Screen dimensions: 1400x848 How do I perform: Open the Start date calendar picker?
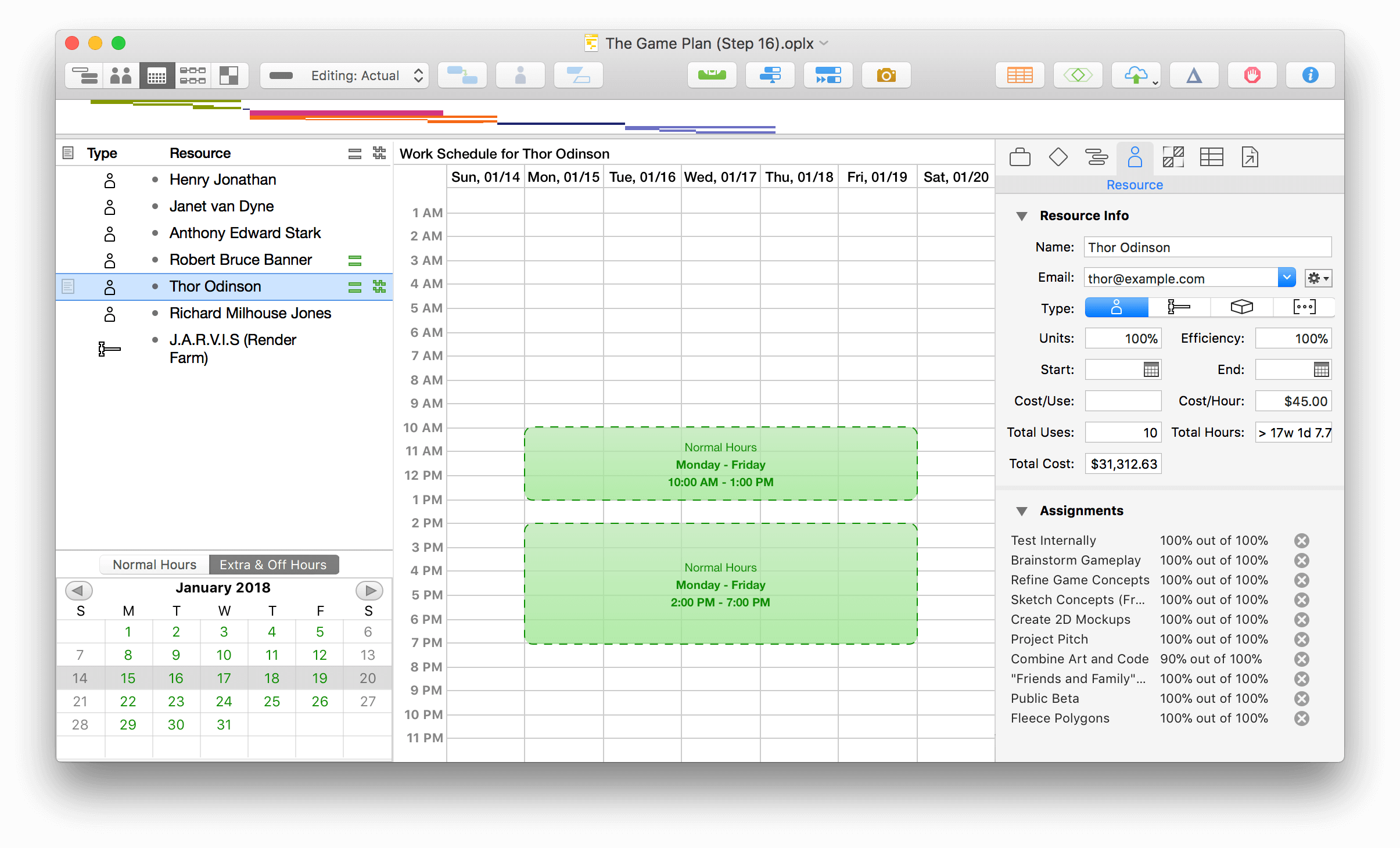tap(1151, 369)
